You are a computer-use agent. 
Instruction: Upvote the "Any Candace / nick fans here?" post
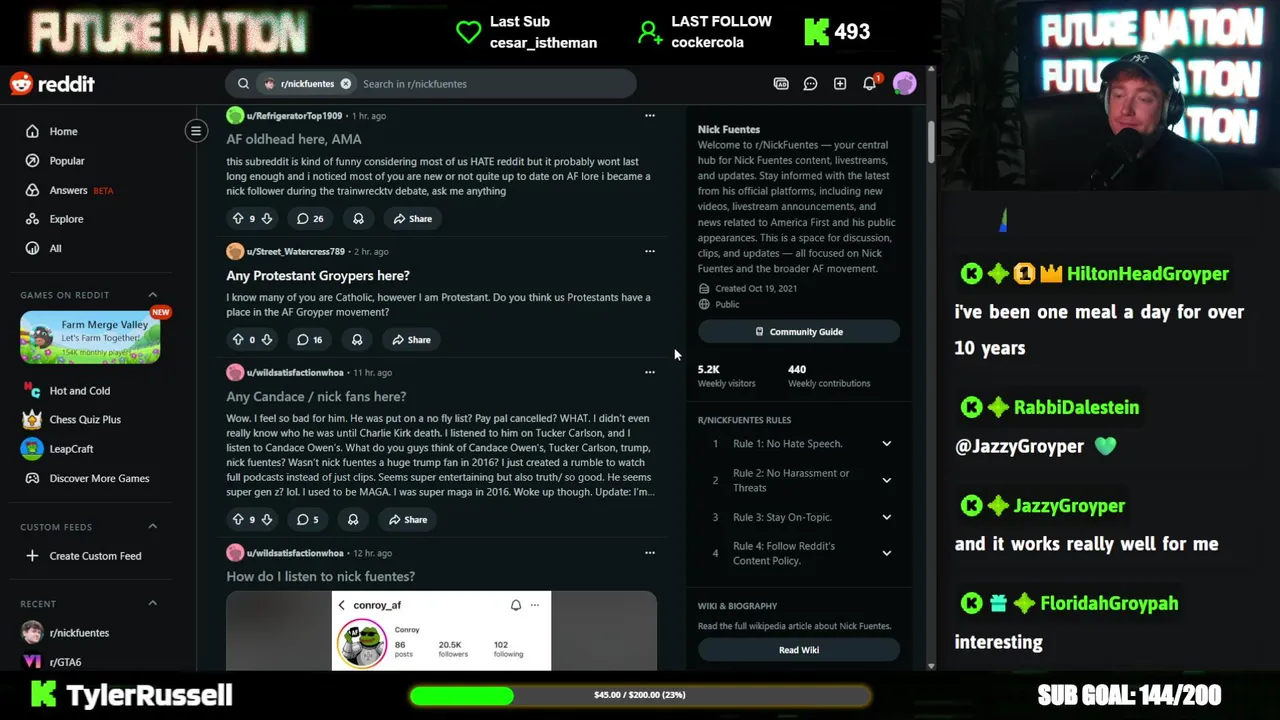238,519
